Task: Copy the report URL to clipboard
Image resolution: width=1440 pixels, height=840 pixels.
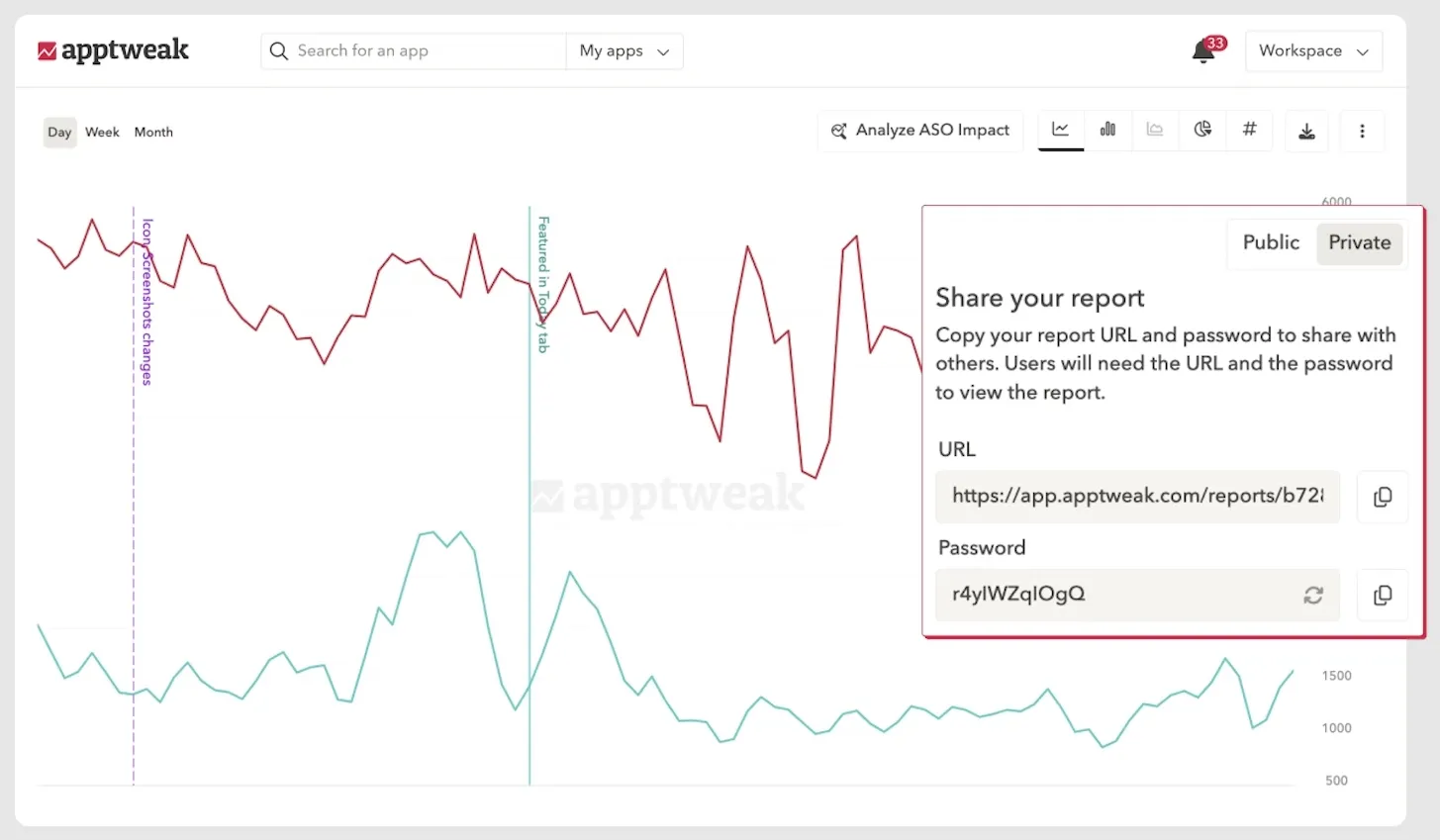Action: (x=1383, y=497)
